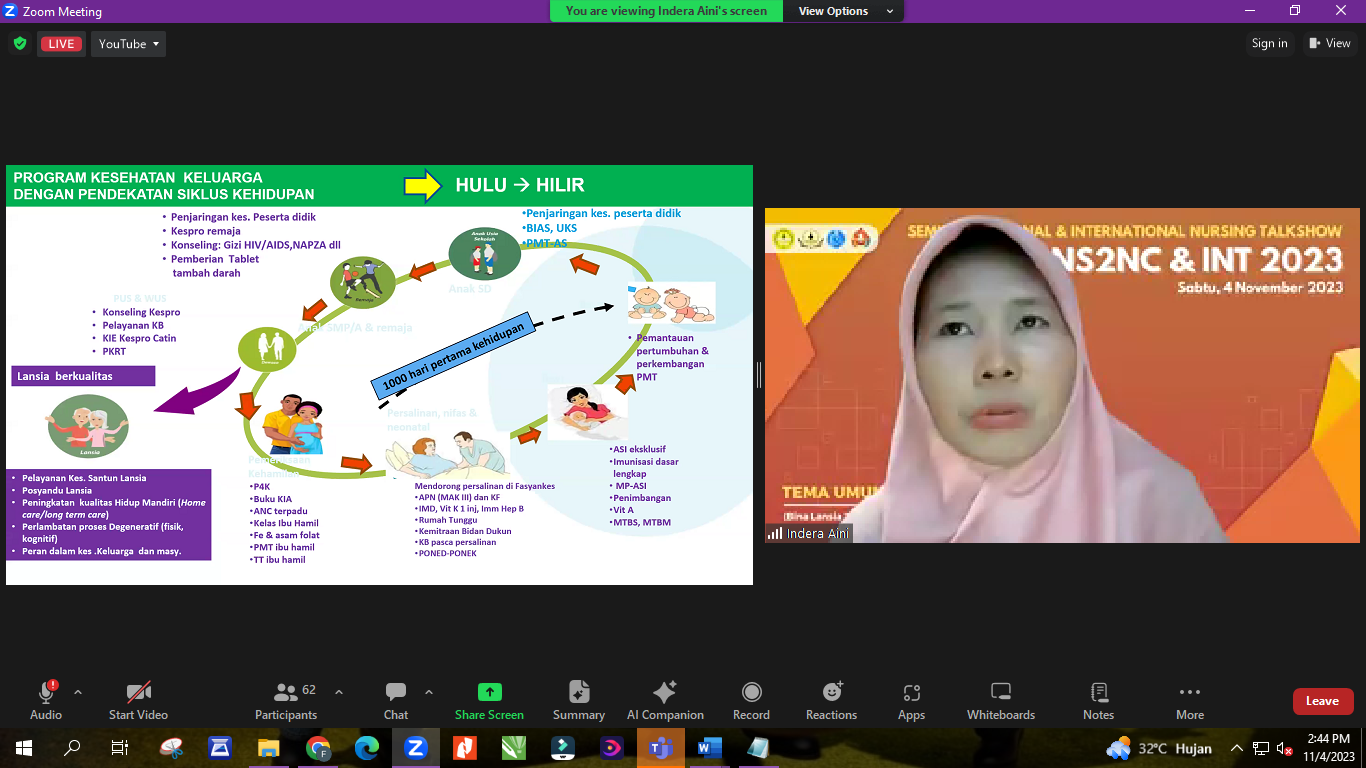Open meeting Notes
1366x768 pixels.
[x=1097, y=700]
